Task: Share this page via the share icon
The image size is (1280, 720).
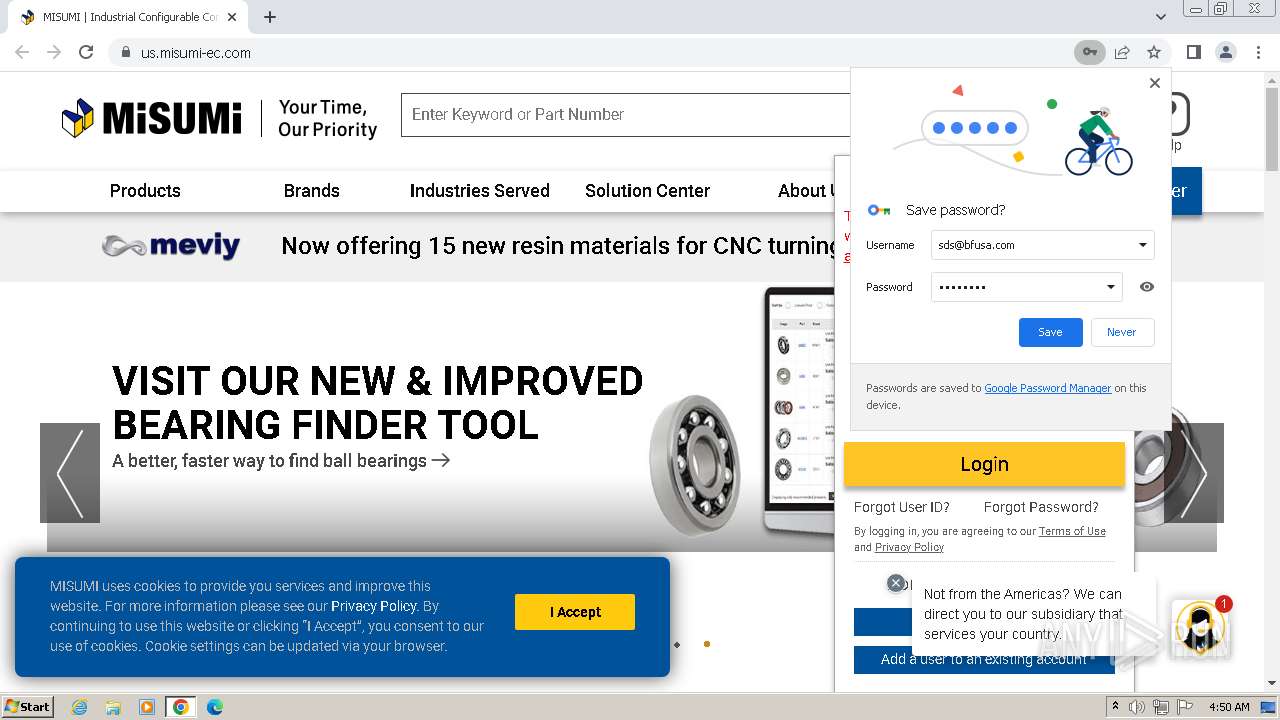Action: click(x=1122, y=52)
